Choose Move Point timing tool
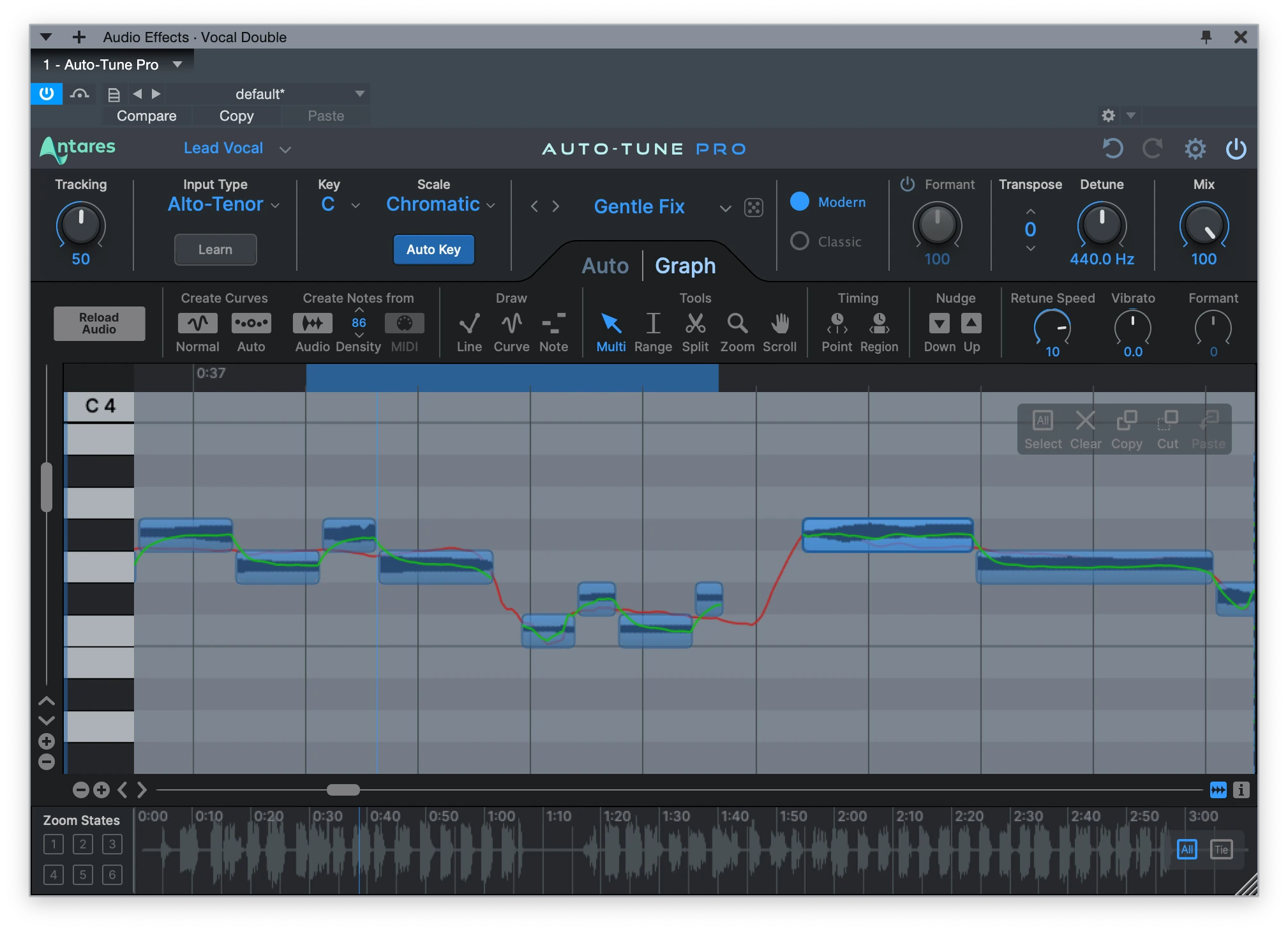 coord(837,324)
